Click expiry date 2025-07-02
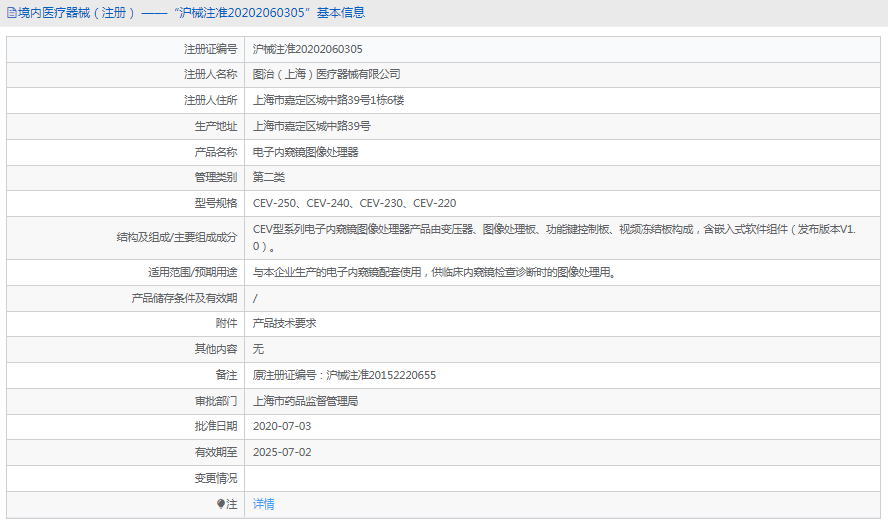The image size is (888, 520). coord(282,452)
